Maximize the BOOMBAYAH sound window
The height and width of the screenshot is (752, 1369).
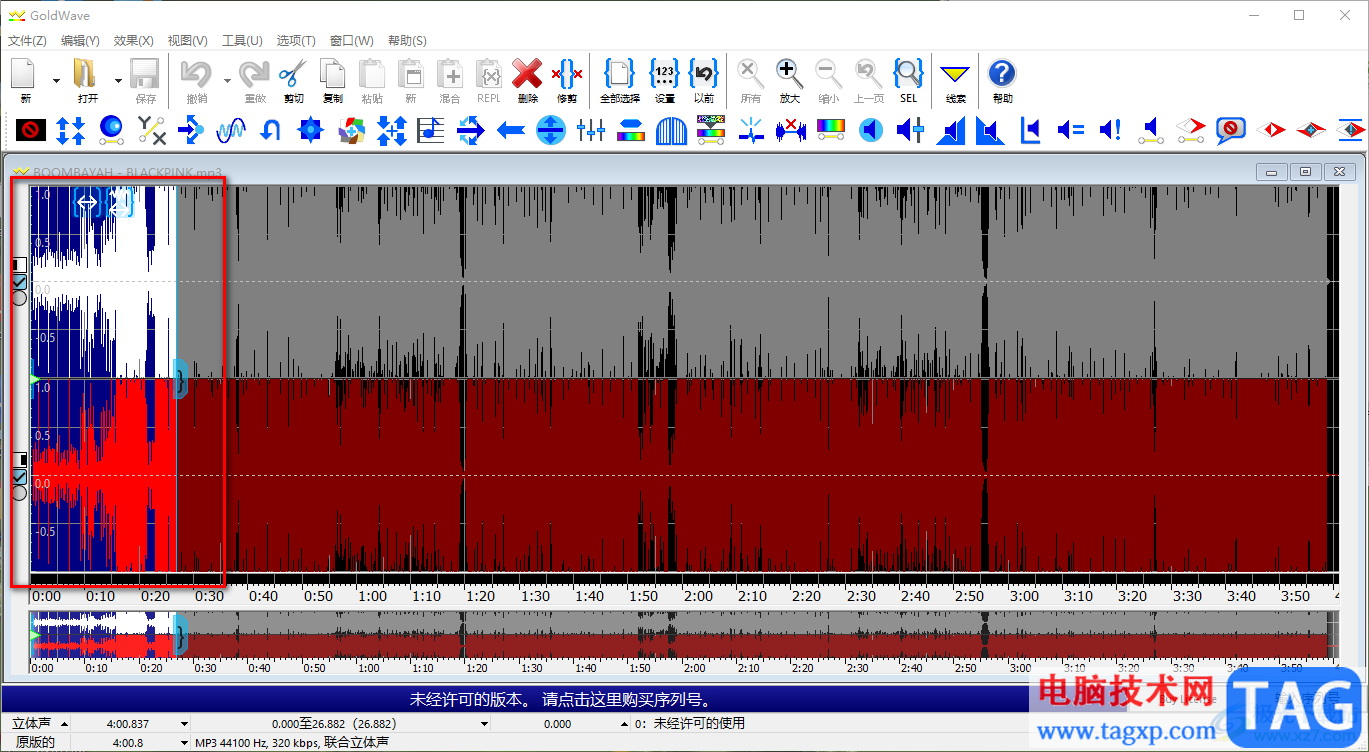coord(1306,172)
